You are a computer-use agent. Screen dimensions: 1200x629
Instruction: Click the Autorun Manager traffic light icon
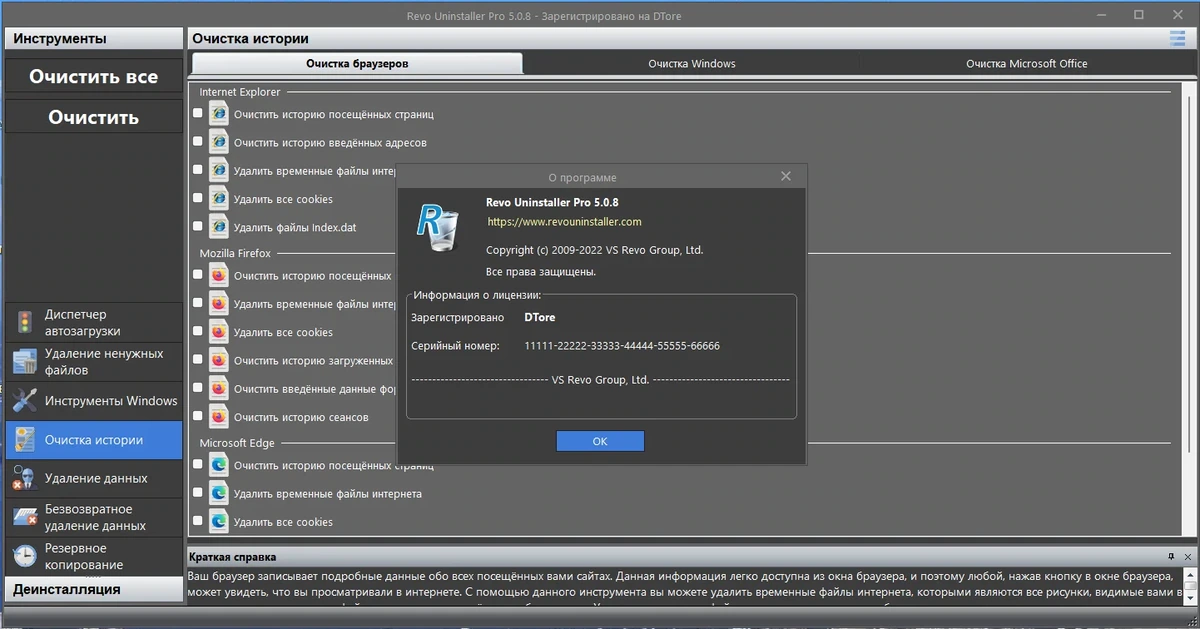24,323
